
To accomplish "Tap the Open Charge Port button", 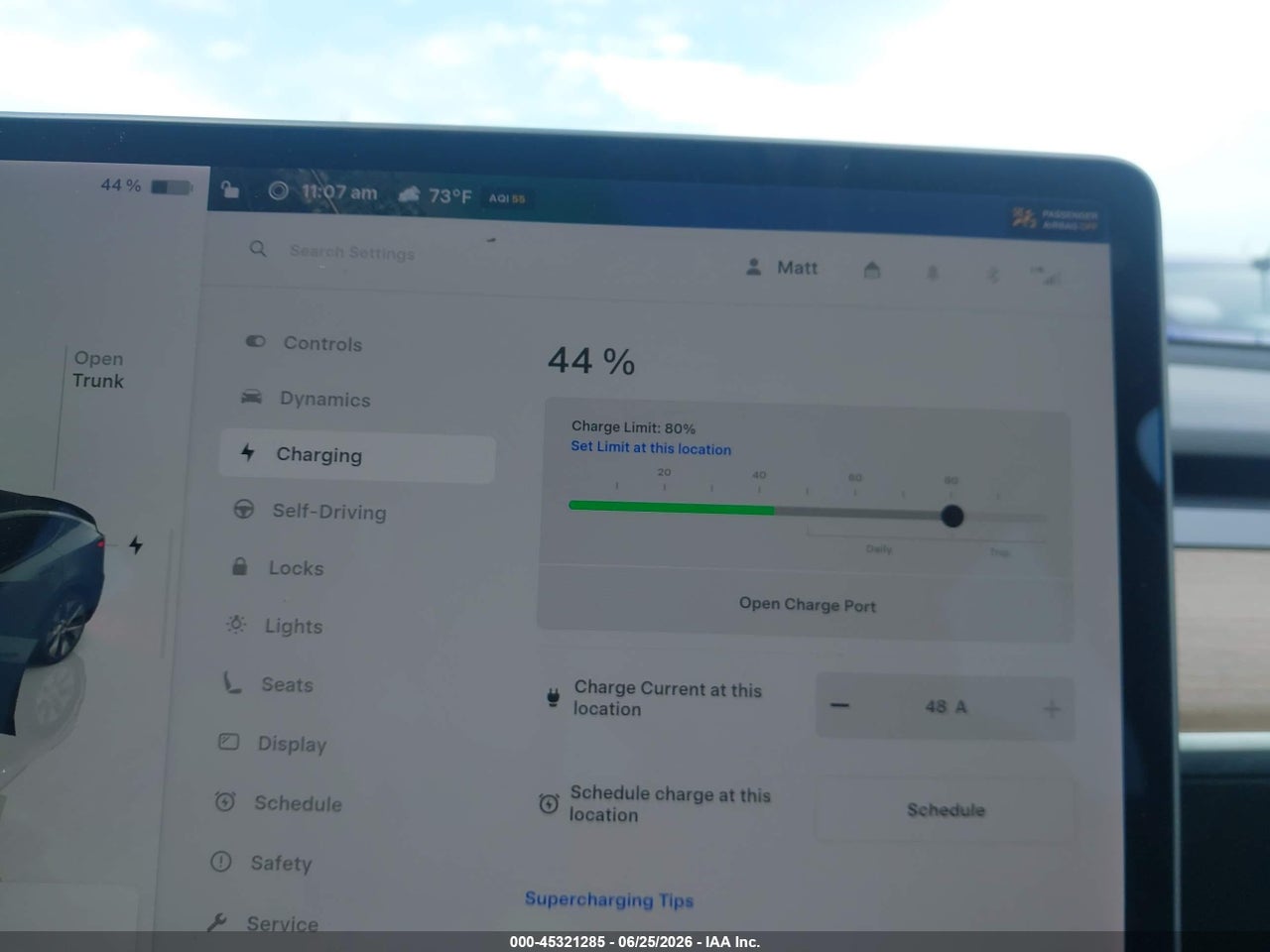I will coord(806,604).
